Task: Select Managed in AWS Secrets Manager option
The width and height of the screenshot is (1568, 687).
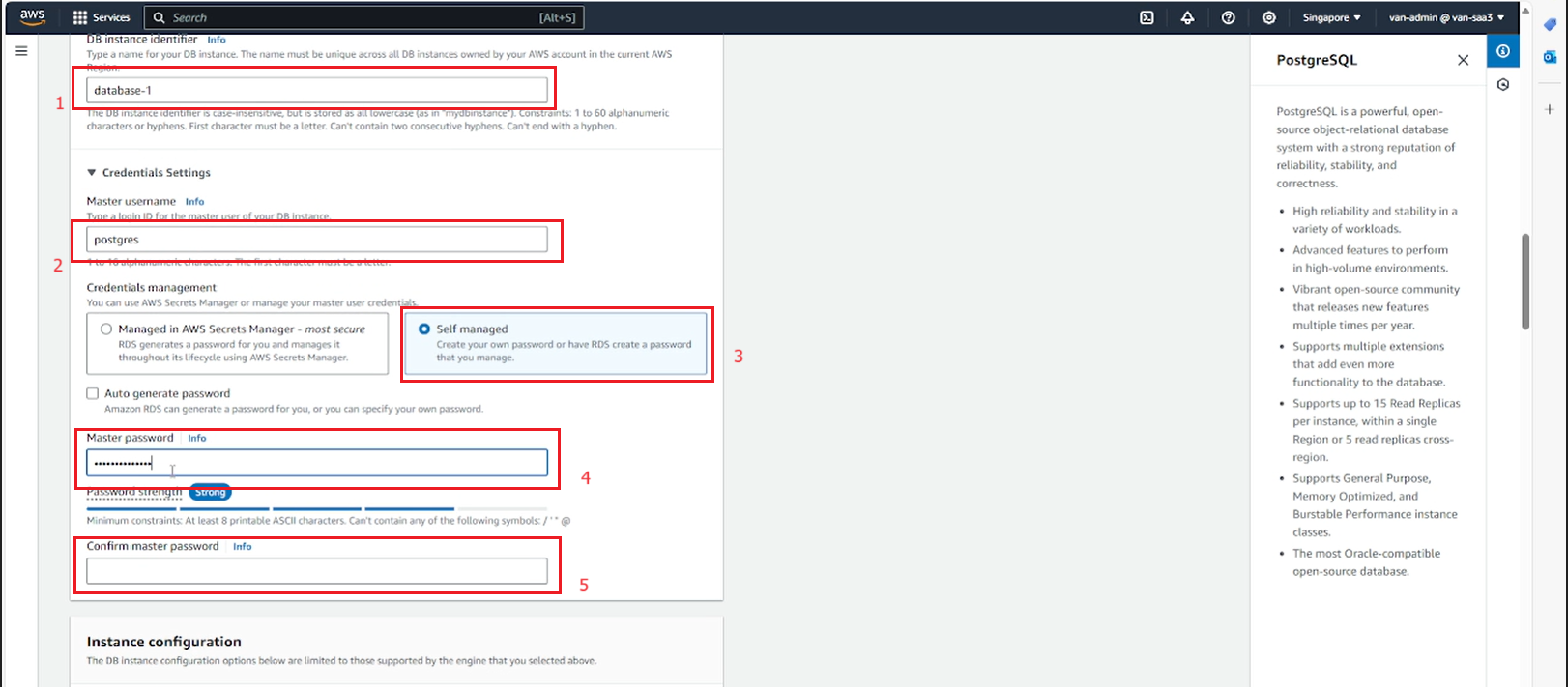Action: [237, 343]
